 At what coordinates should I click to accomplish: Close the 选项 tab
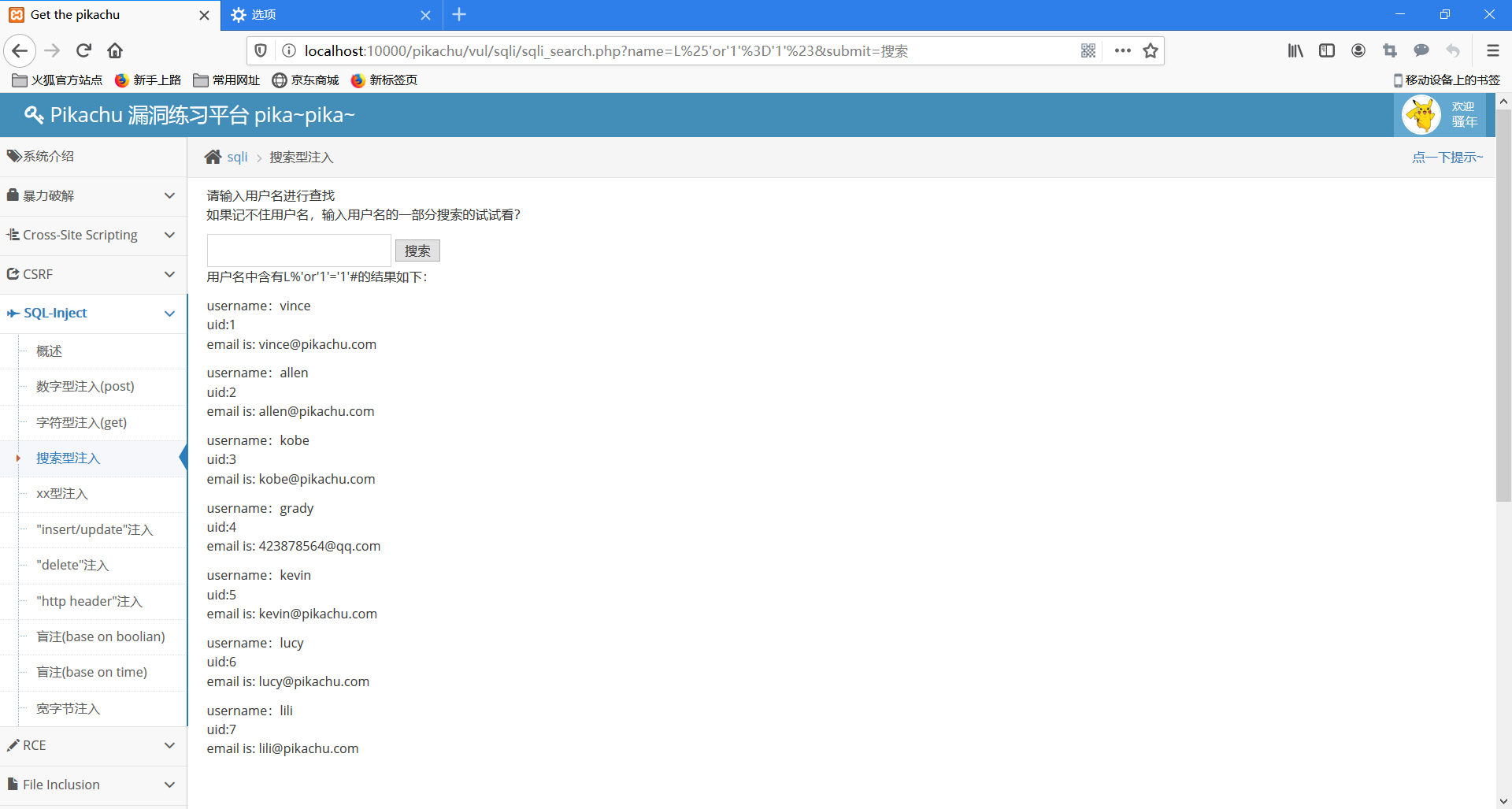[x=425, y=15]
